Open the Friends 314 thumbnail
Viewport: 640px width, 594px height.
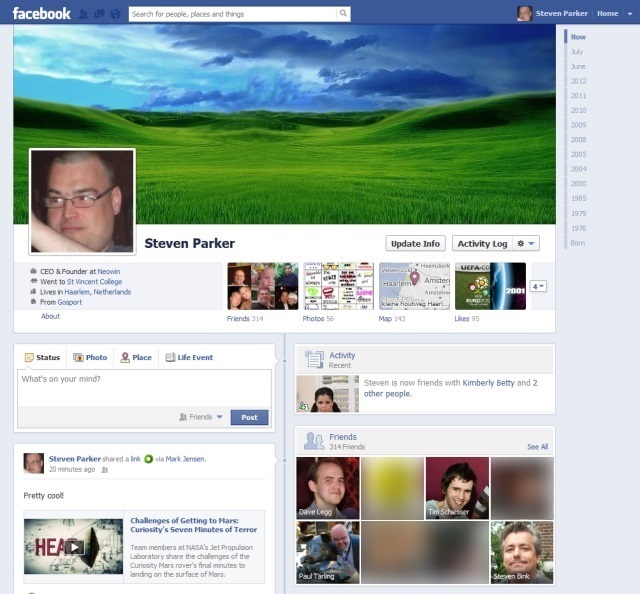(x=263, y=286)
